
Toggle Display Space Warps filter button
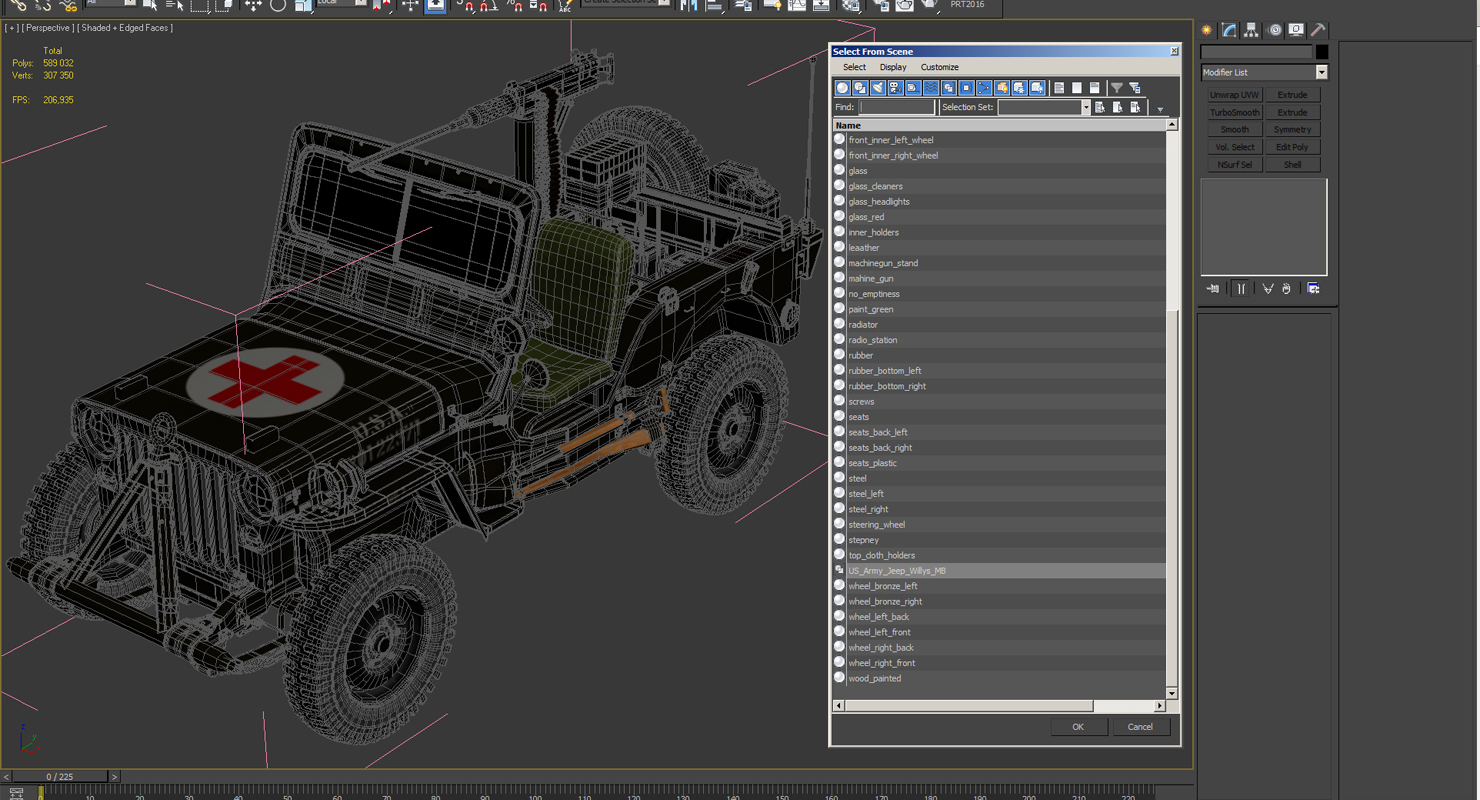(x=931, y=88)
